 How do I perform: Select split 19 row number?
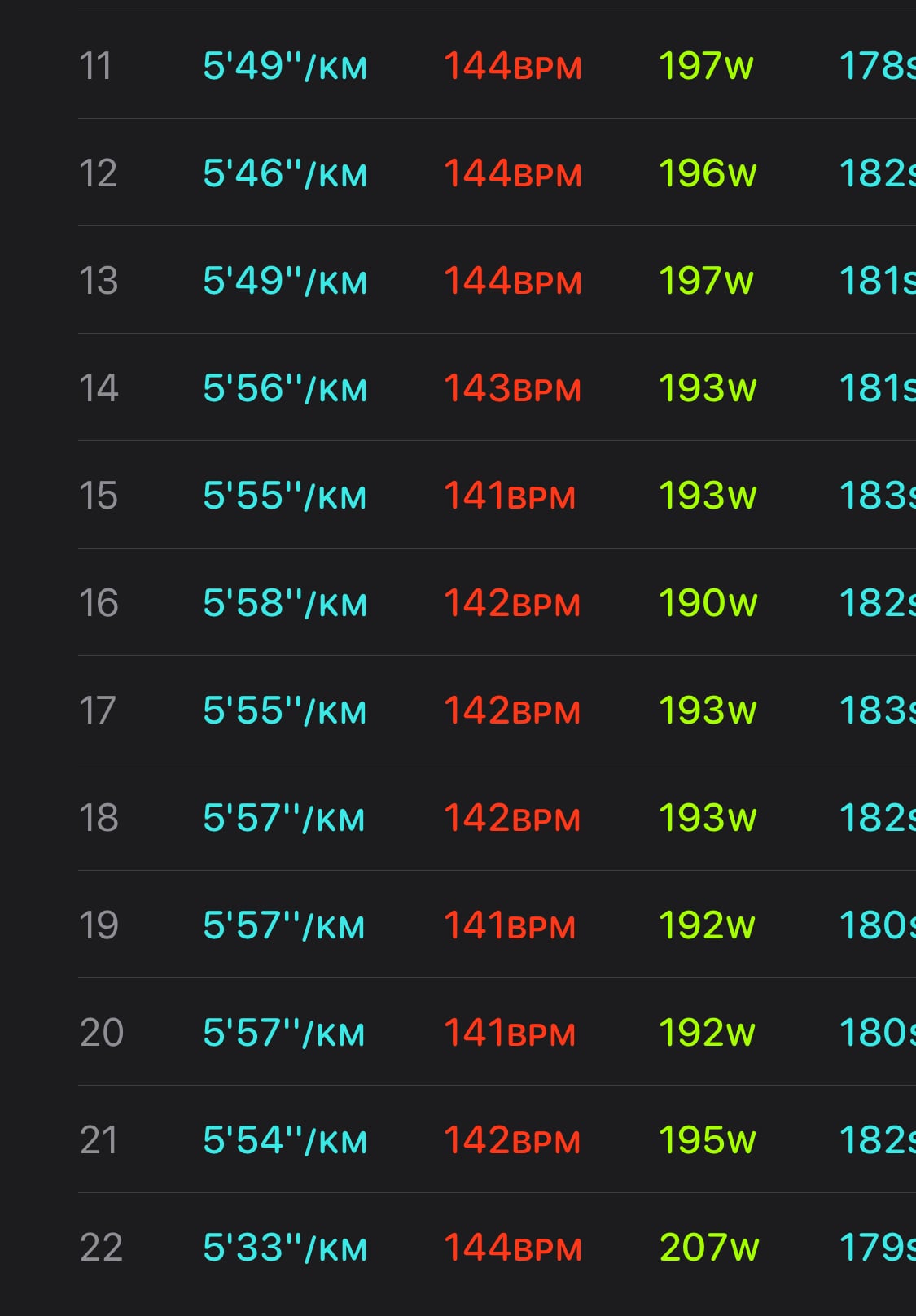coord(99,925)
